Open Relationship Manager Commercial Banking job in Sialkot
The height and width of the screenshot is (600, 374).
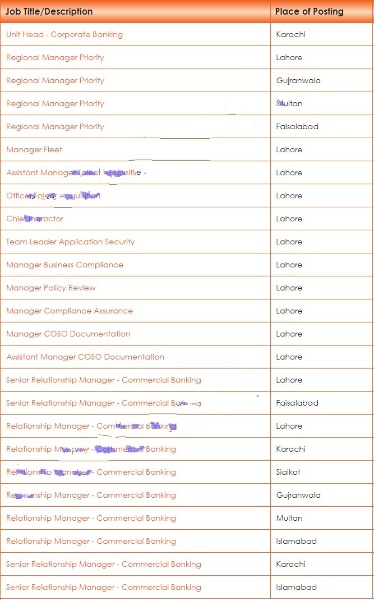[91, 472]
